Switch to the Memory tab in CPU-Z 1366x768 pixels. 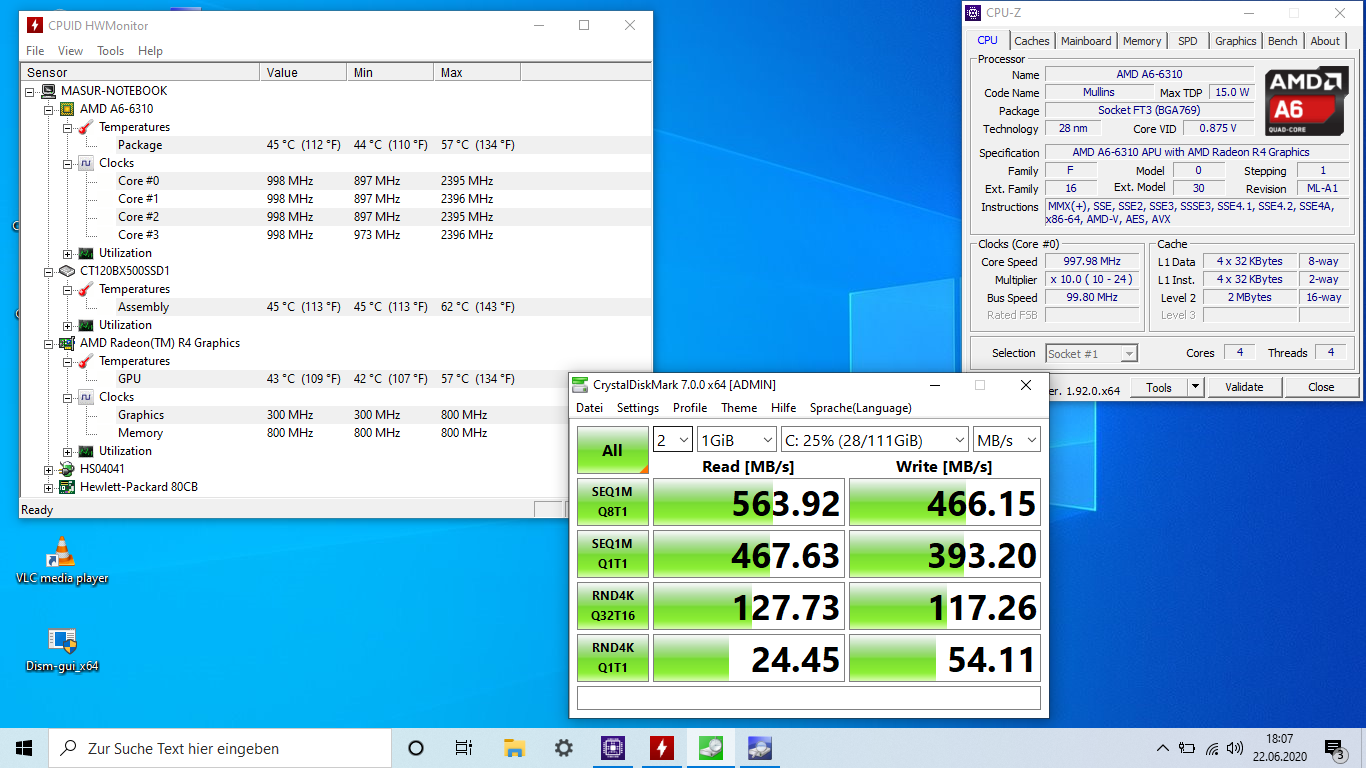pos(1142,41)
